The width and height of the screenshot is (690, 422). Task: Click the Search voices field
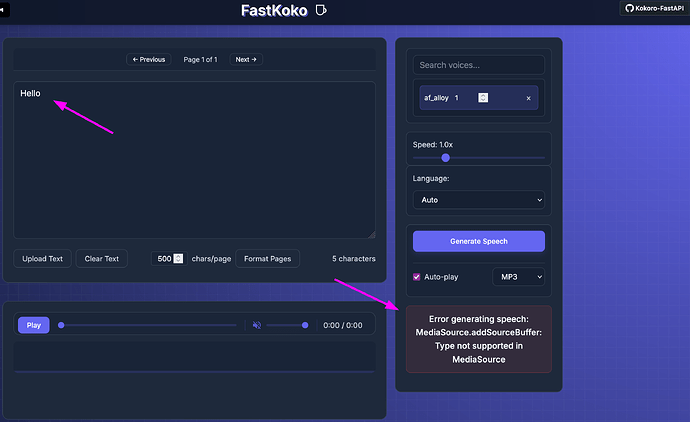coord(479,65)
